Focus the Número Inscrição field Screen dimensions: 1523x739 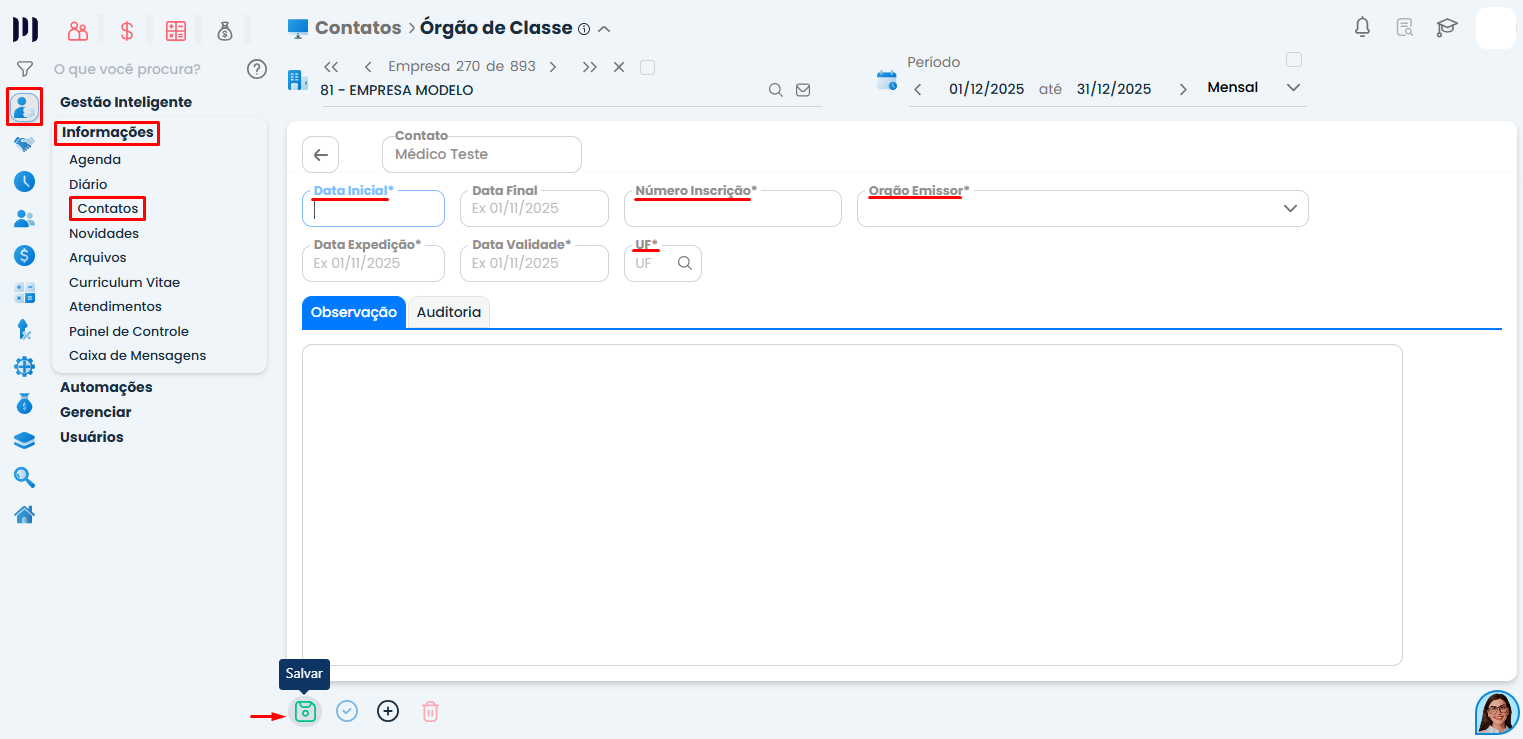point(733,208)
